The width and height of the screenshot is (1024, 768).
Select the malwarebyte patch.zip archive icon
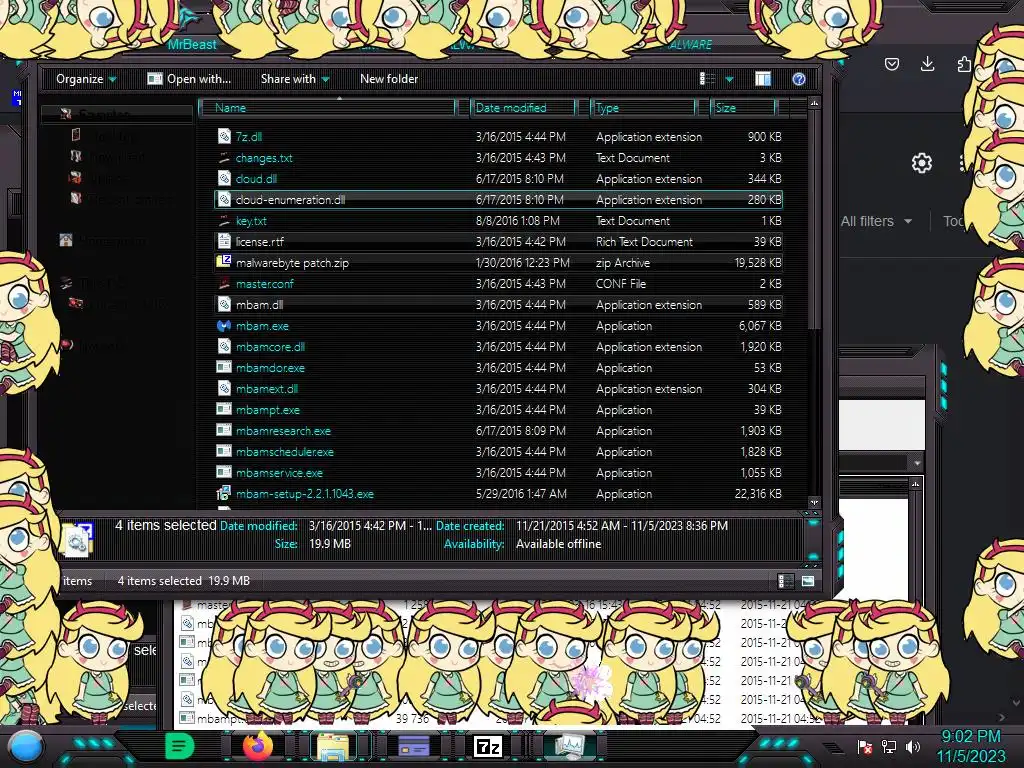(224, 263)
